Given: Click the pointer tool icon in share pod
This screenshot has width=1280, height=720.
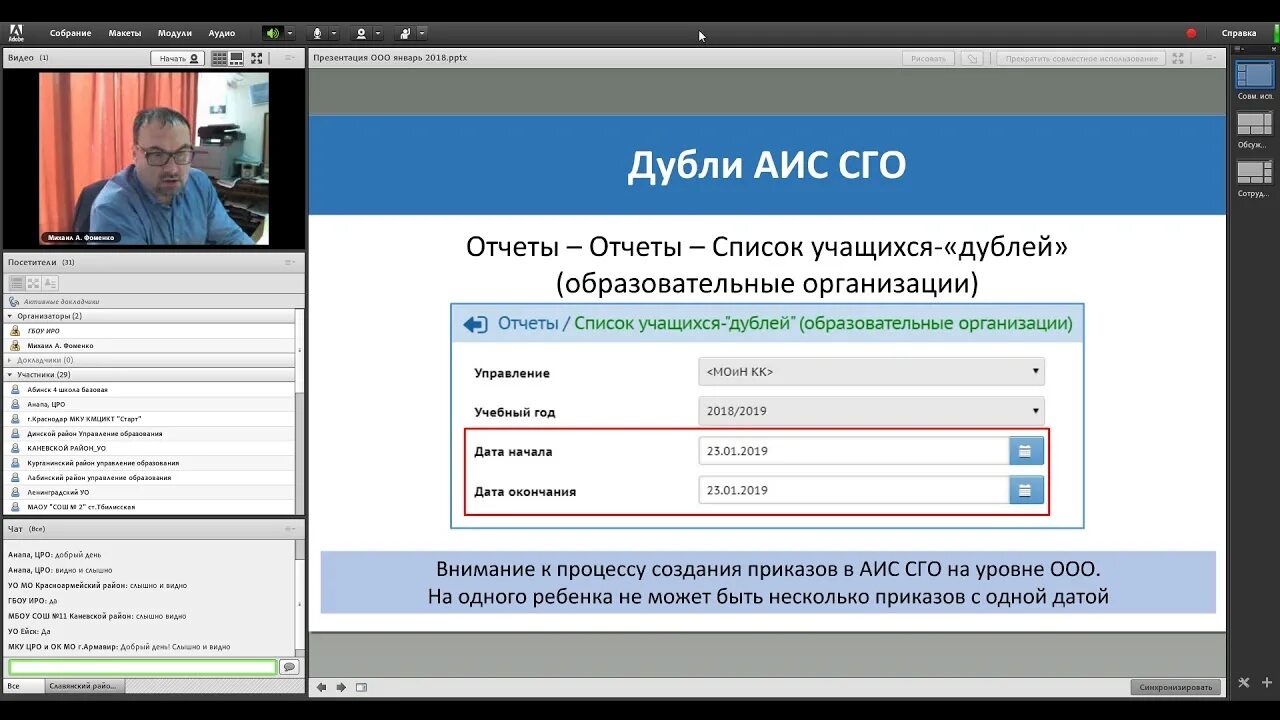Looking at the screenshot, I should point(972,58).
